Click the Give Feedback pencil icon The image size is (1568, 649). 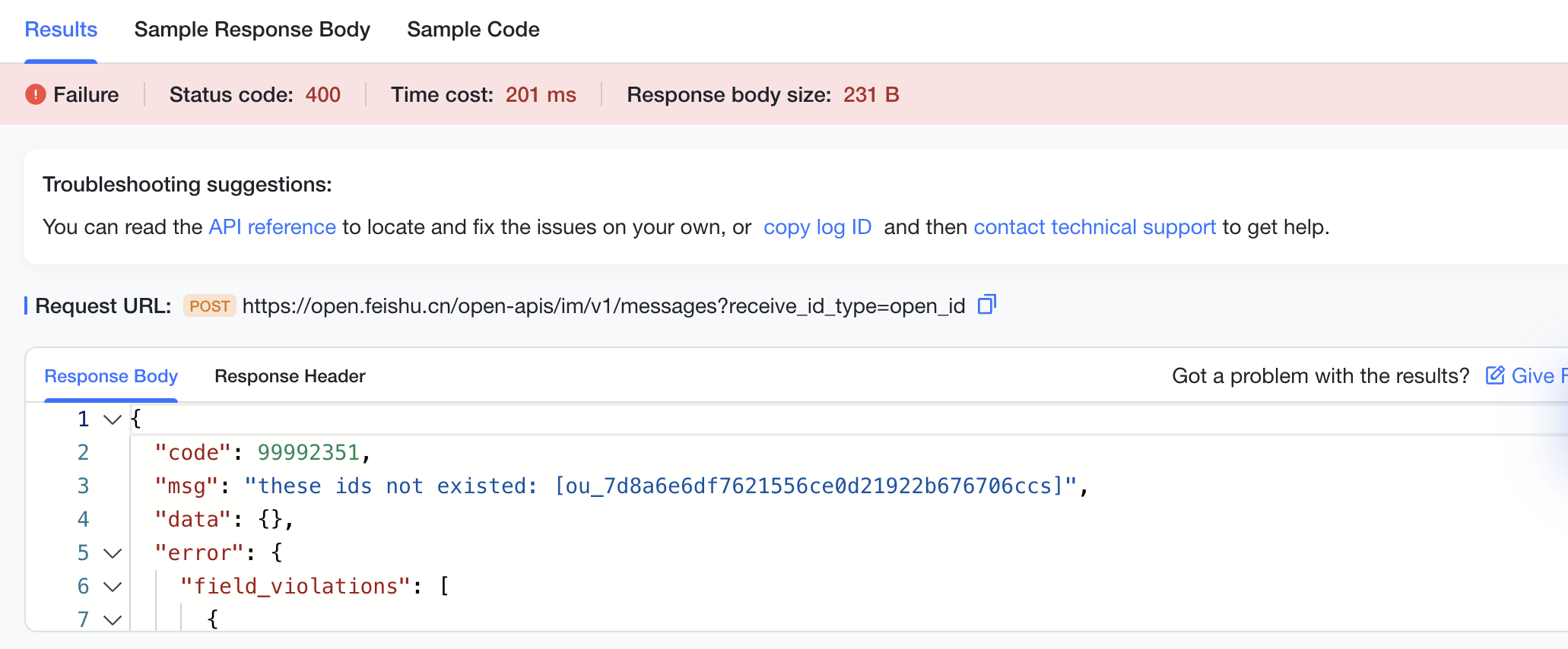click(x=1494, y=375)
